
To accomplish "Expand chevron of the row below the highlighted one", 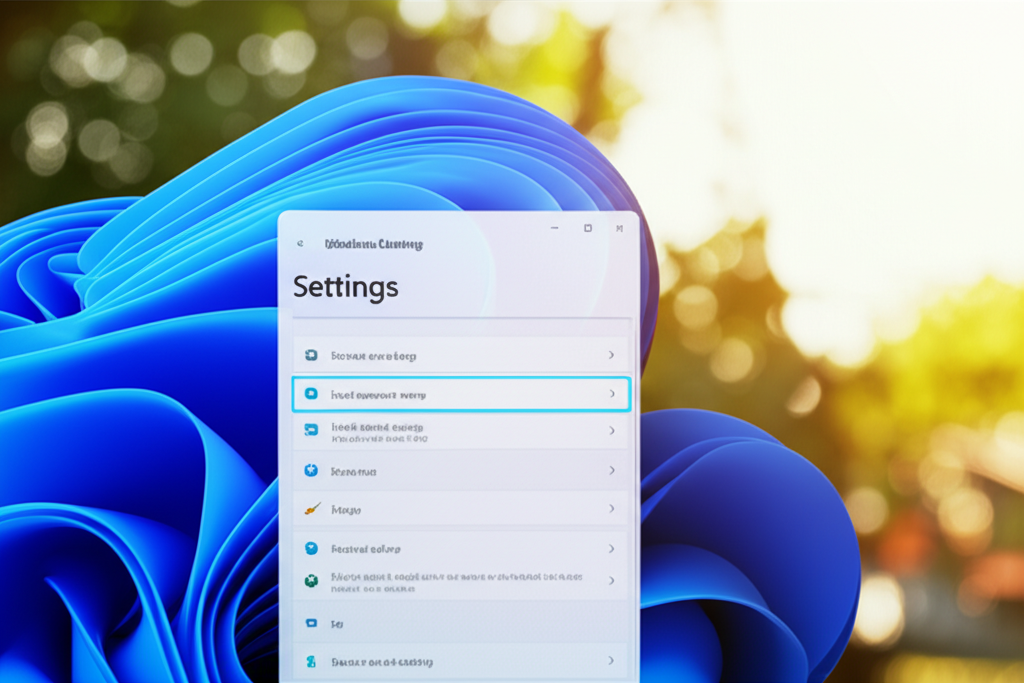I will 612,430.
